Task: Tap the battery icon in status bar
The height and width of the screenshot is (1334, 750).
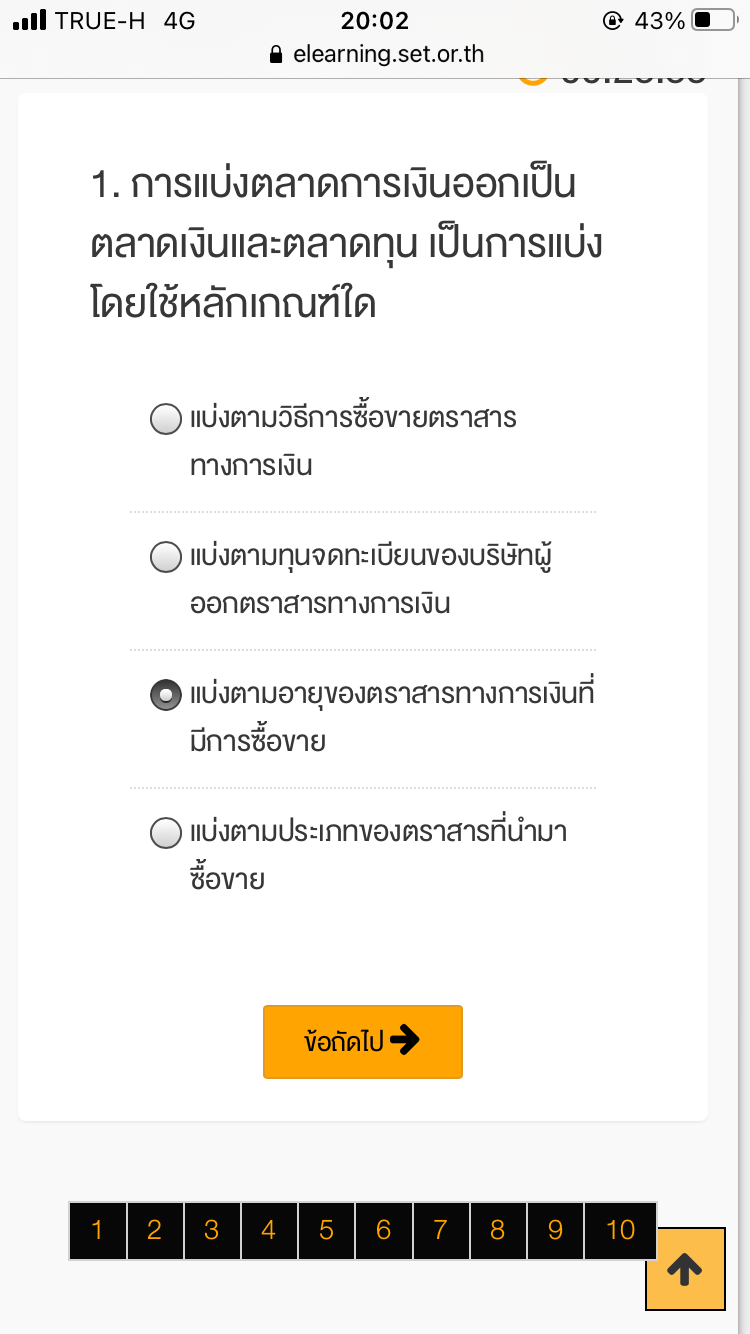Action: tap(714, 20)
